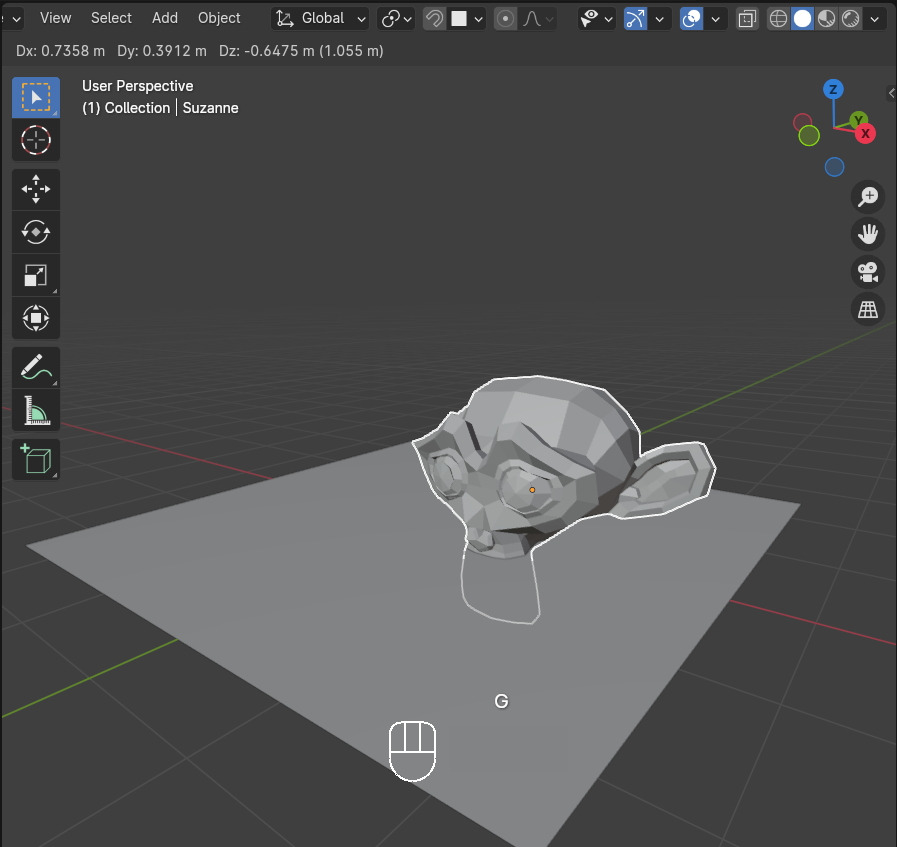Click the zoom view magnifier button
This screenshot has width=897, height=847.
[868, 197]
